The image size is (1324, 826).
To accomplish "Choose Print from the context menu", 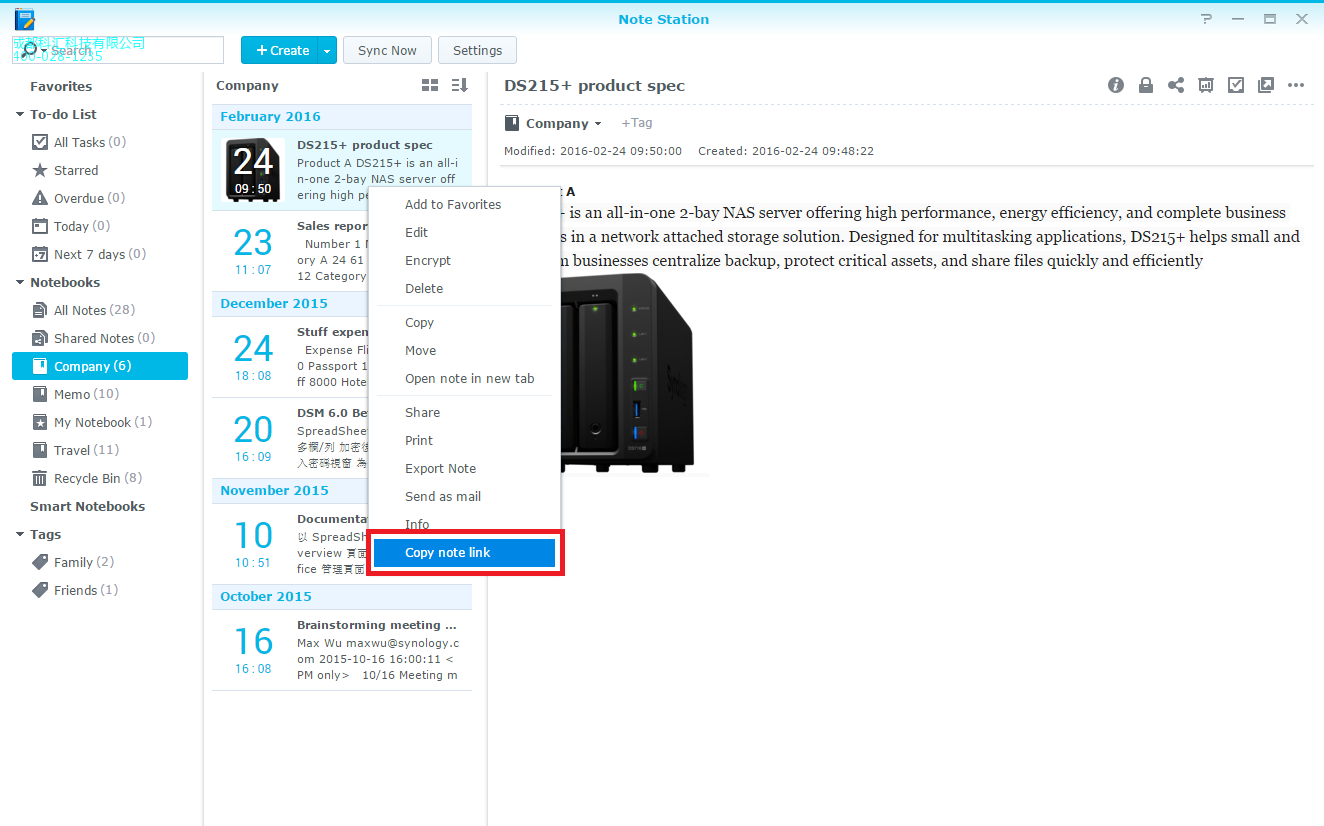I will pos(464,440).
